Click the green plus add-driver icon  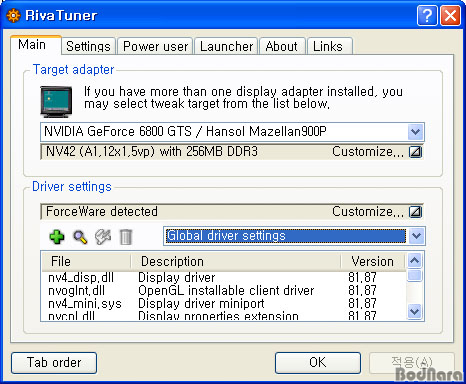57,237
